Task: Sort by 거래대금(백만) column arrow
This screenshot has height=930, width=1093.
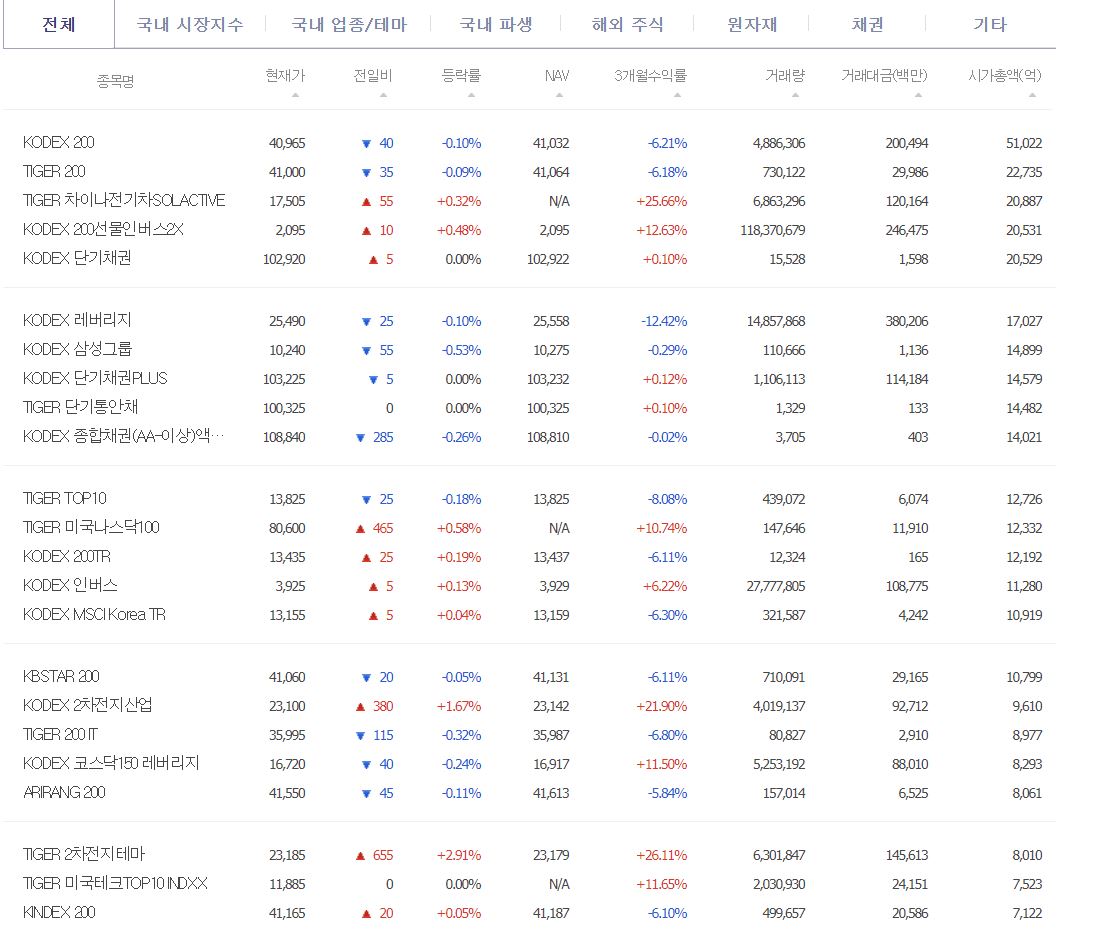Action: 918,95
